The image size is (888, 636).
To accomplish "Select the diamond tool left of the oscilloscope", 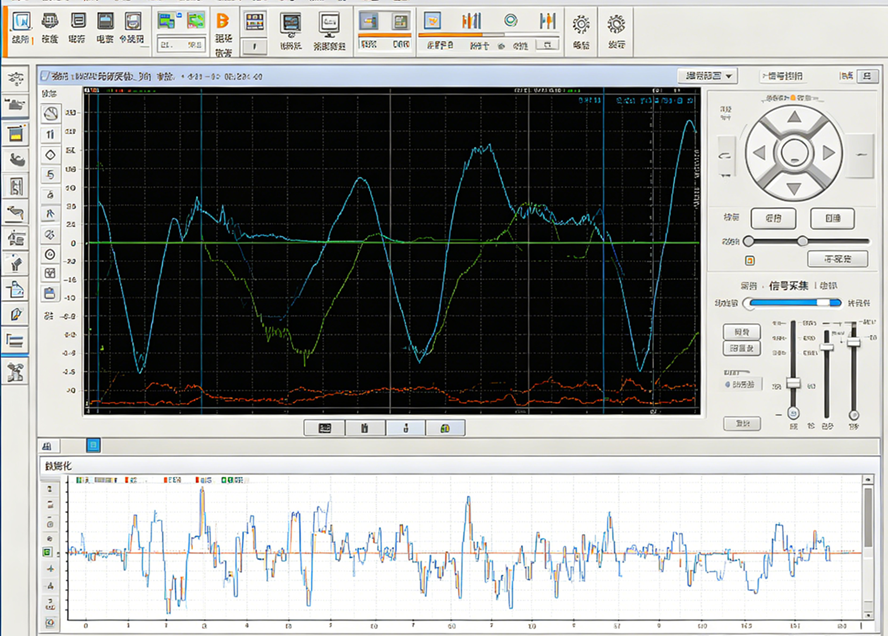I will (50, 155).
